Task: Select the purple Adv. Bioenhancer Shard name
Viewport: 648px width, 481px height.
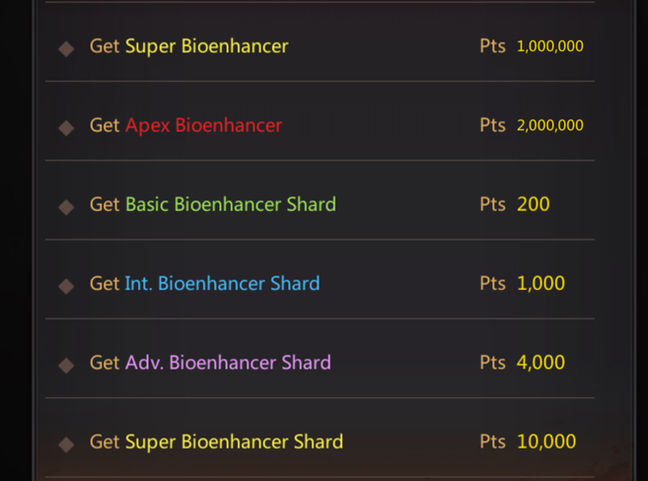Action: point(228,362)
